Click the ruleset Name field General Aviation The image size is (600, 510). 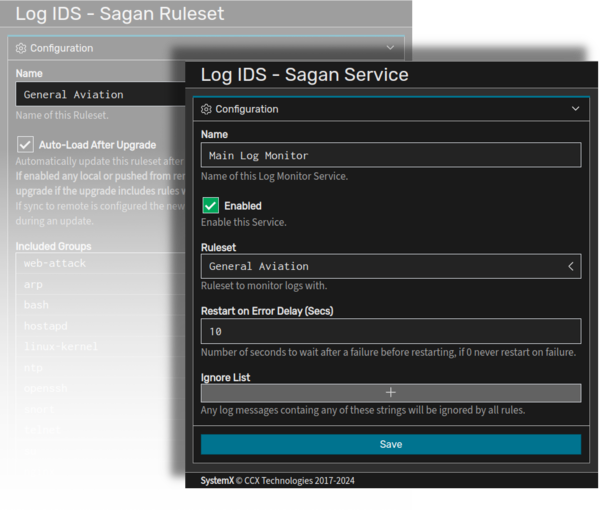click(x=100, y=94)
